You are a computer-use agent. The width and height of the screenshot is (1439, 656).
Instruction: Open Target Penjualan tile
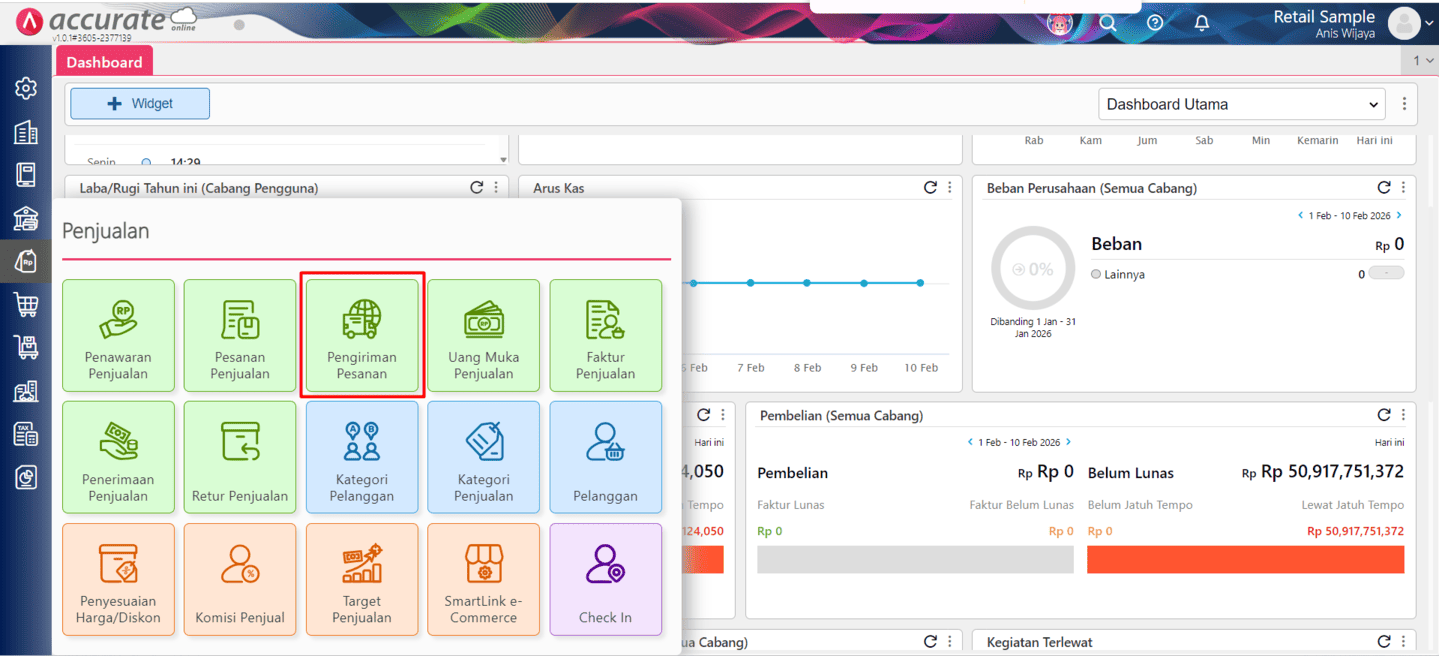(362, 580)
